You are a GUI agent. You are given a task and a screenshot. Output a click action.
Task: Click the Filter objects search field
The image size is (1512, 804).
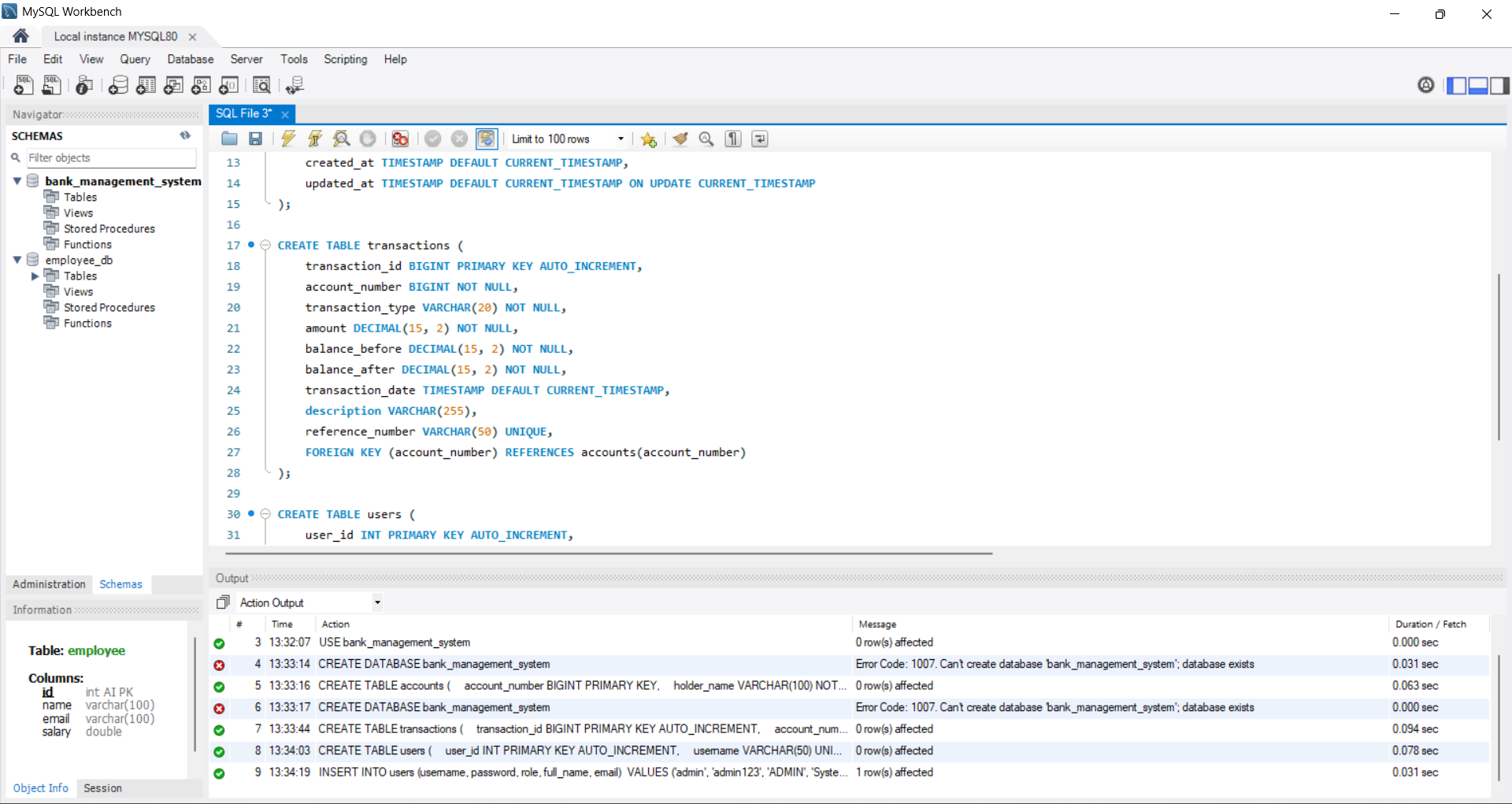click(x=110, y=157)
